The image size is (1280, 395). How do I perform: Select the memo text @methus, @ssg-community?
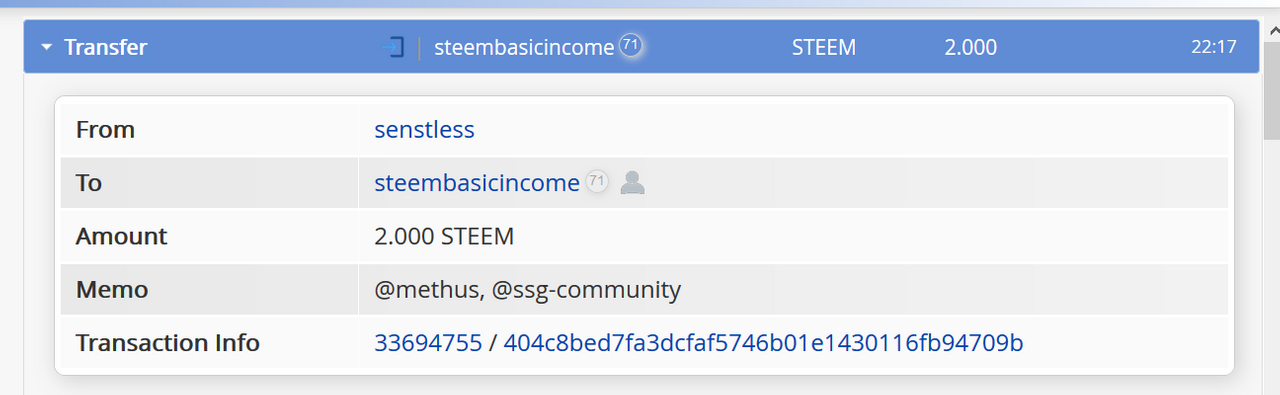pyautogui.click(x=527, y=290)
